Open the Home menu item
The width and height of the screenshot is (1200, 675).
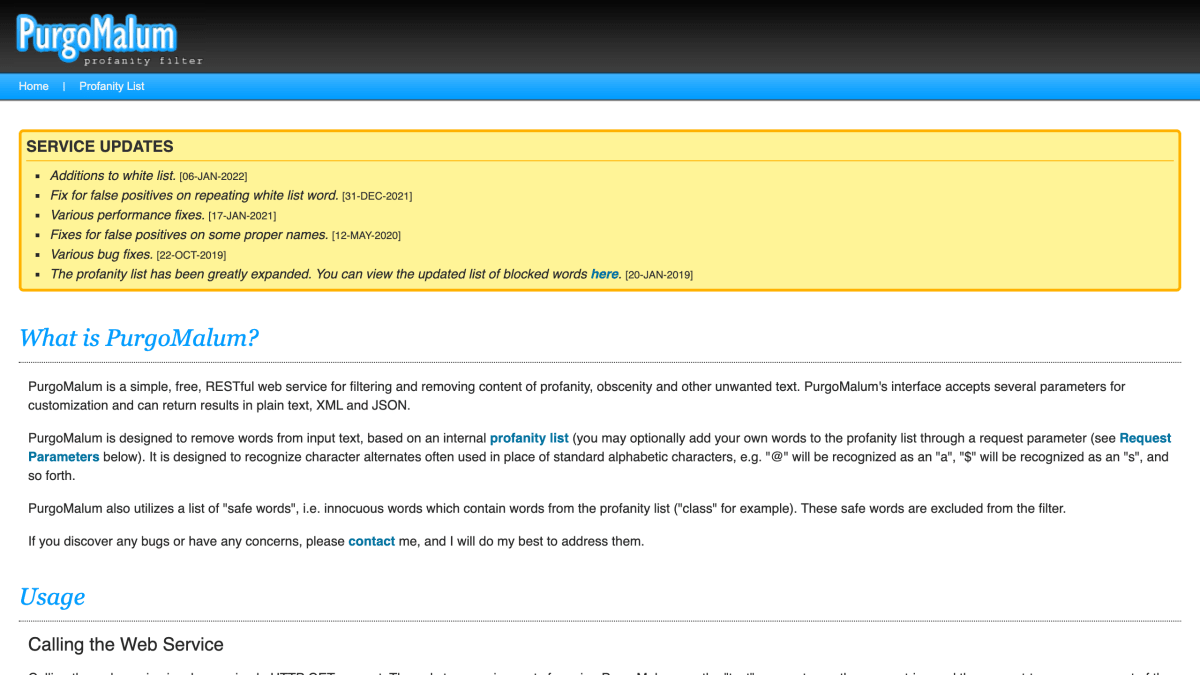coord(33,86)
